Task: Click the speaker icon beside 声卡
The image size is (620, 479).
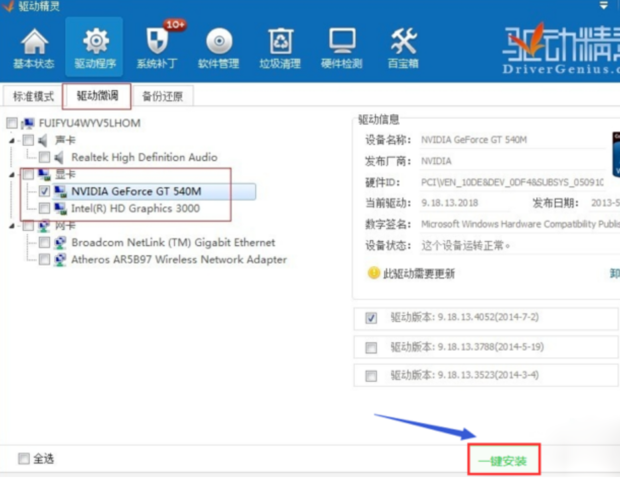Action: (43, 140)
